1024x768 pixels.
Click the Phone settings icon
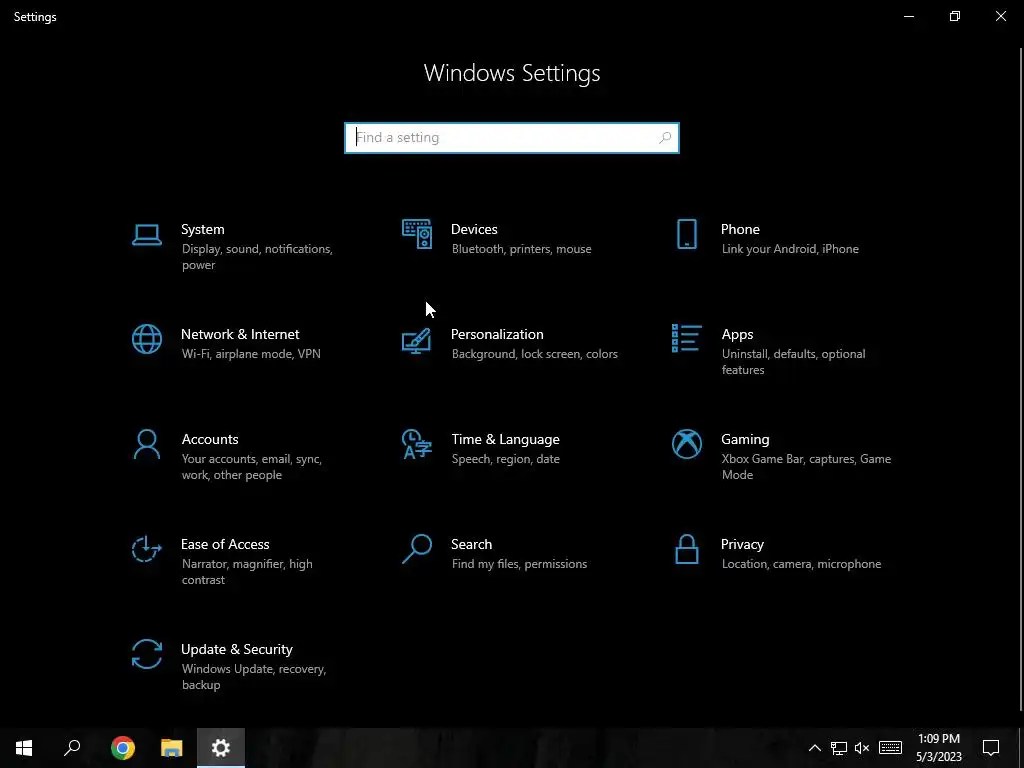[x=686, y=234]
